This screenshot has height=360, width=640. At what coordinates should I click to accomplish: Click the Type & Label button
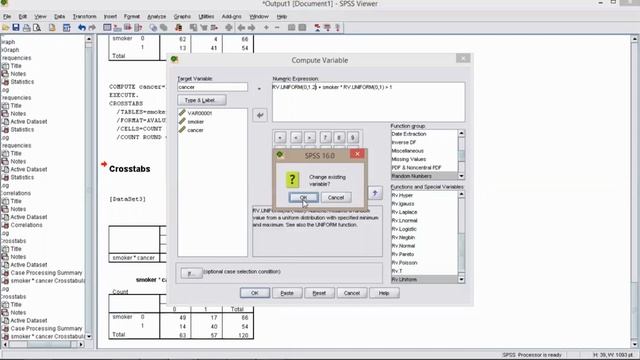point(202,100)
